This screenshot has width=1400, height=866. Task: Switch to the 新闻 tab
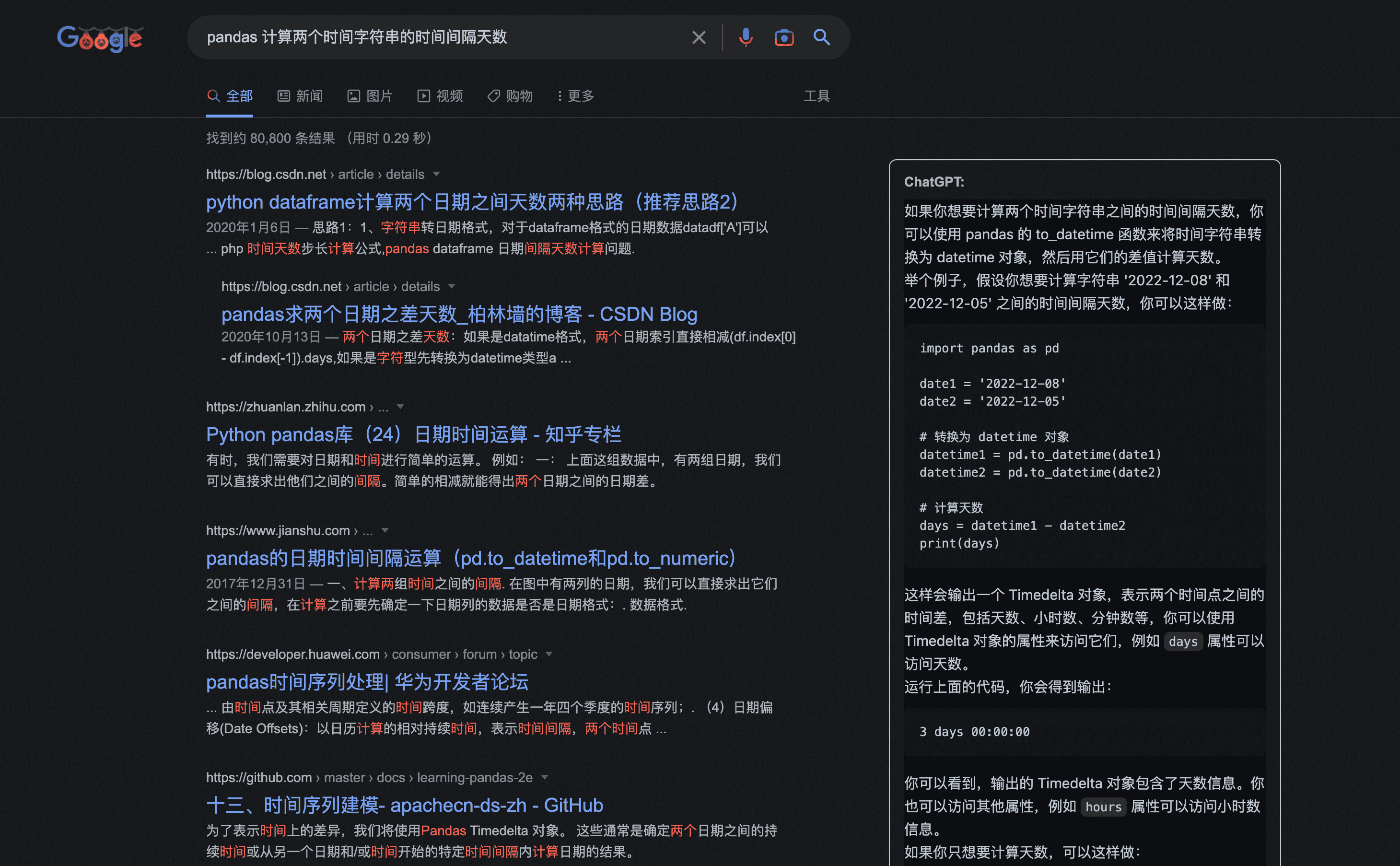coord(300,95)
